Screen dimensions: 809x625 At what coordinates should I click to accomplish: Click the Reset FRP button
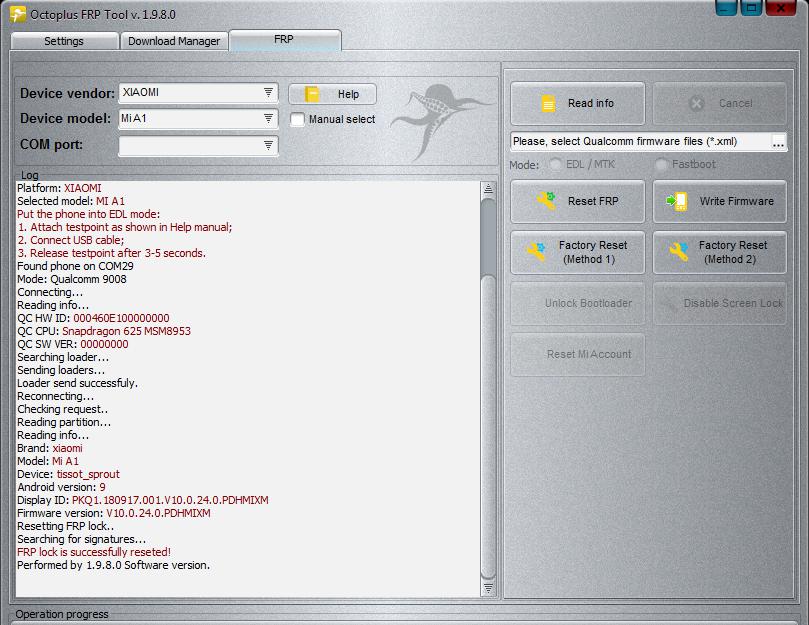click(577, 201)
